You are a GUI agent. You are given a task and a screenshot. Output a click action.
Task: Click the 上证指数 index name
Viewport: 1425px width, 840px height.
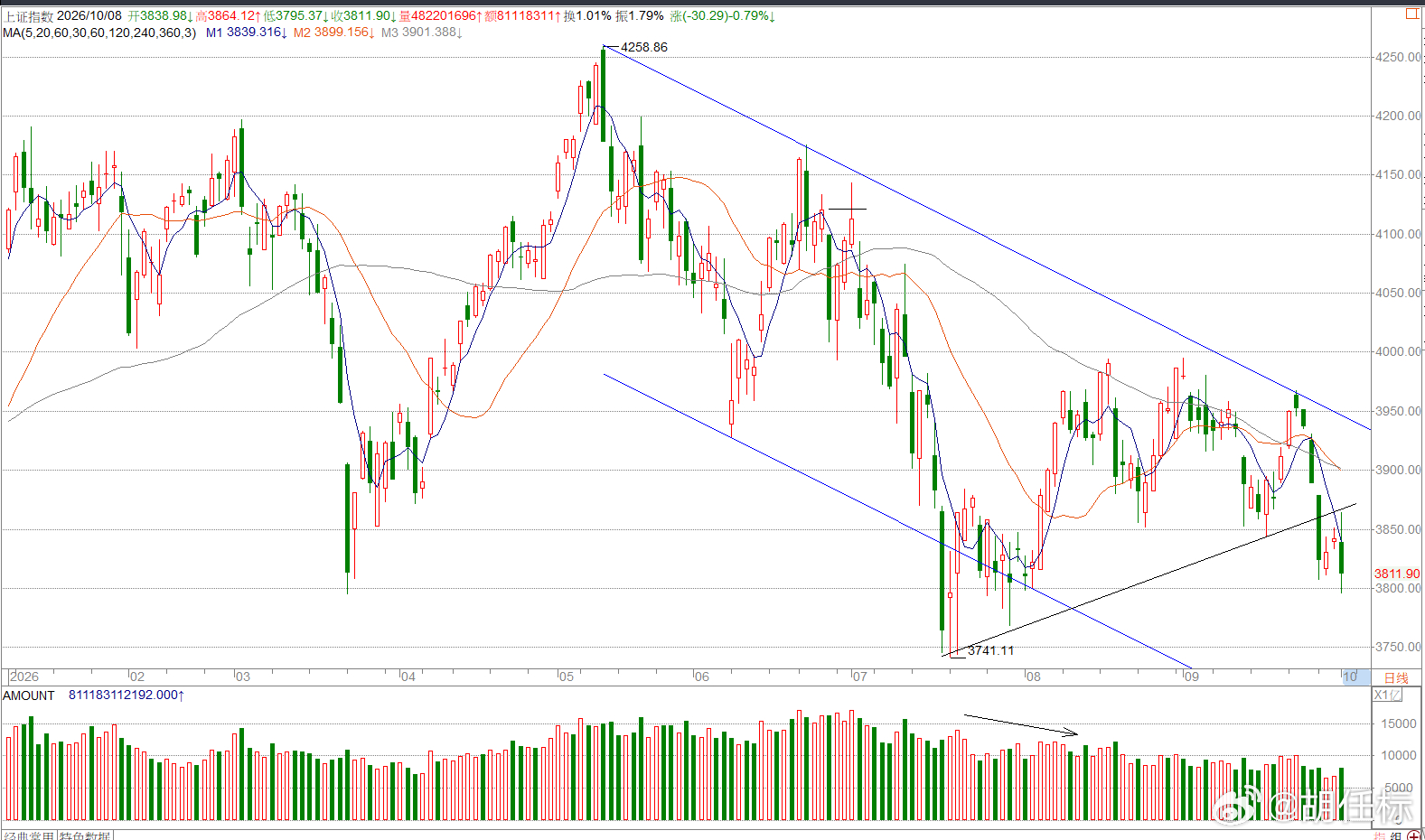point(28,16)
